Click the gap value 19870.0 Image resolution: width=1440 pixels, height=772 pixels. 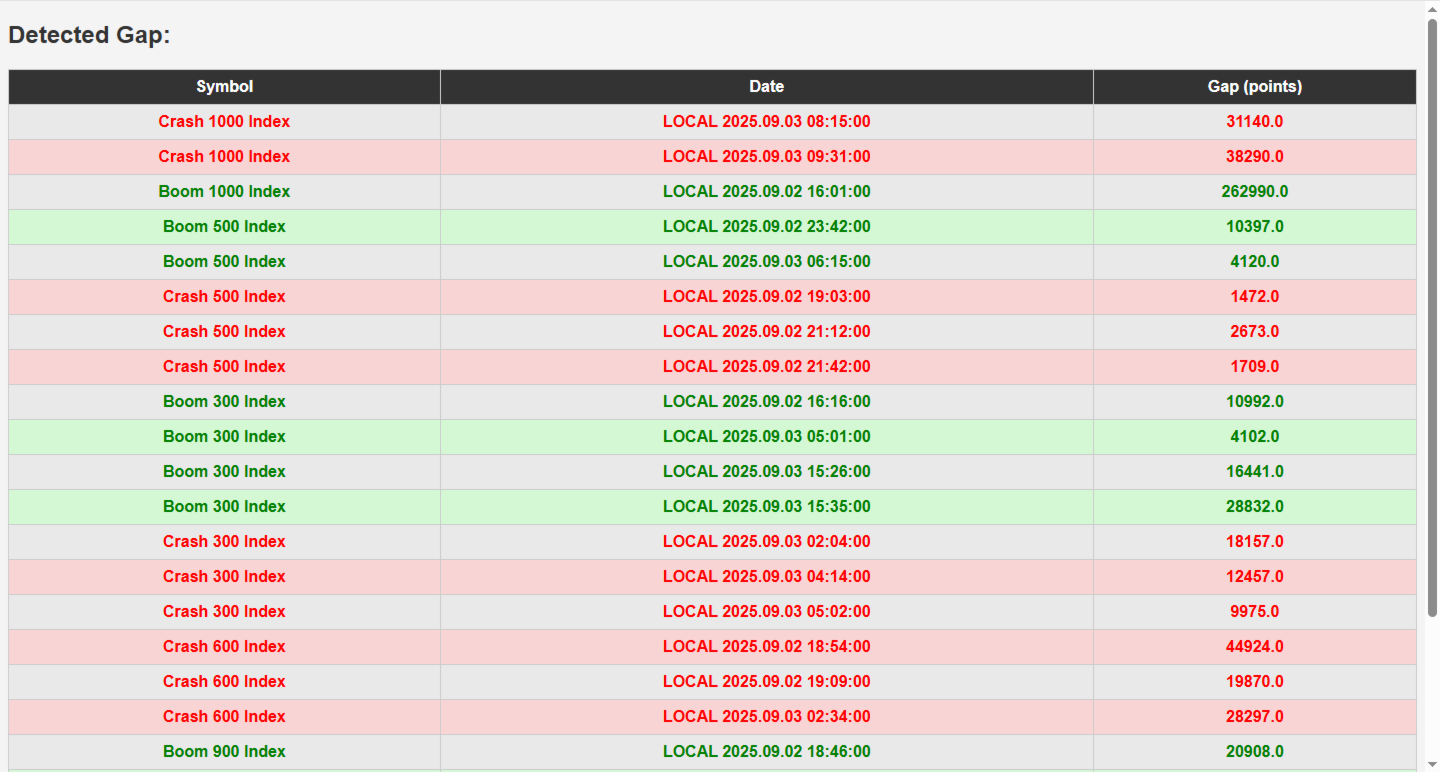[1255, 682]
